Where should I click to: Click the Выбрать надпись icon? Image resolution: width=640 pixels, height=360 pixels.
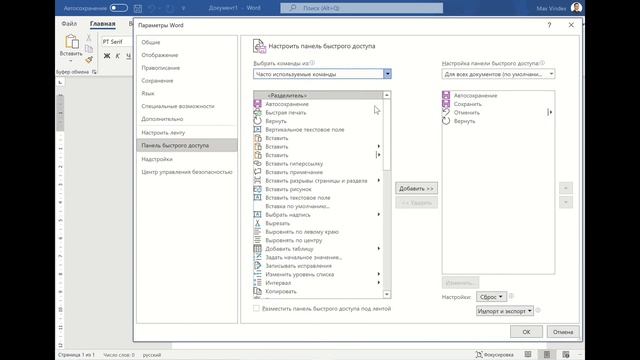tap(258, 215)
